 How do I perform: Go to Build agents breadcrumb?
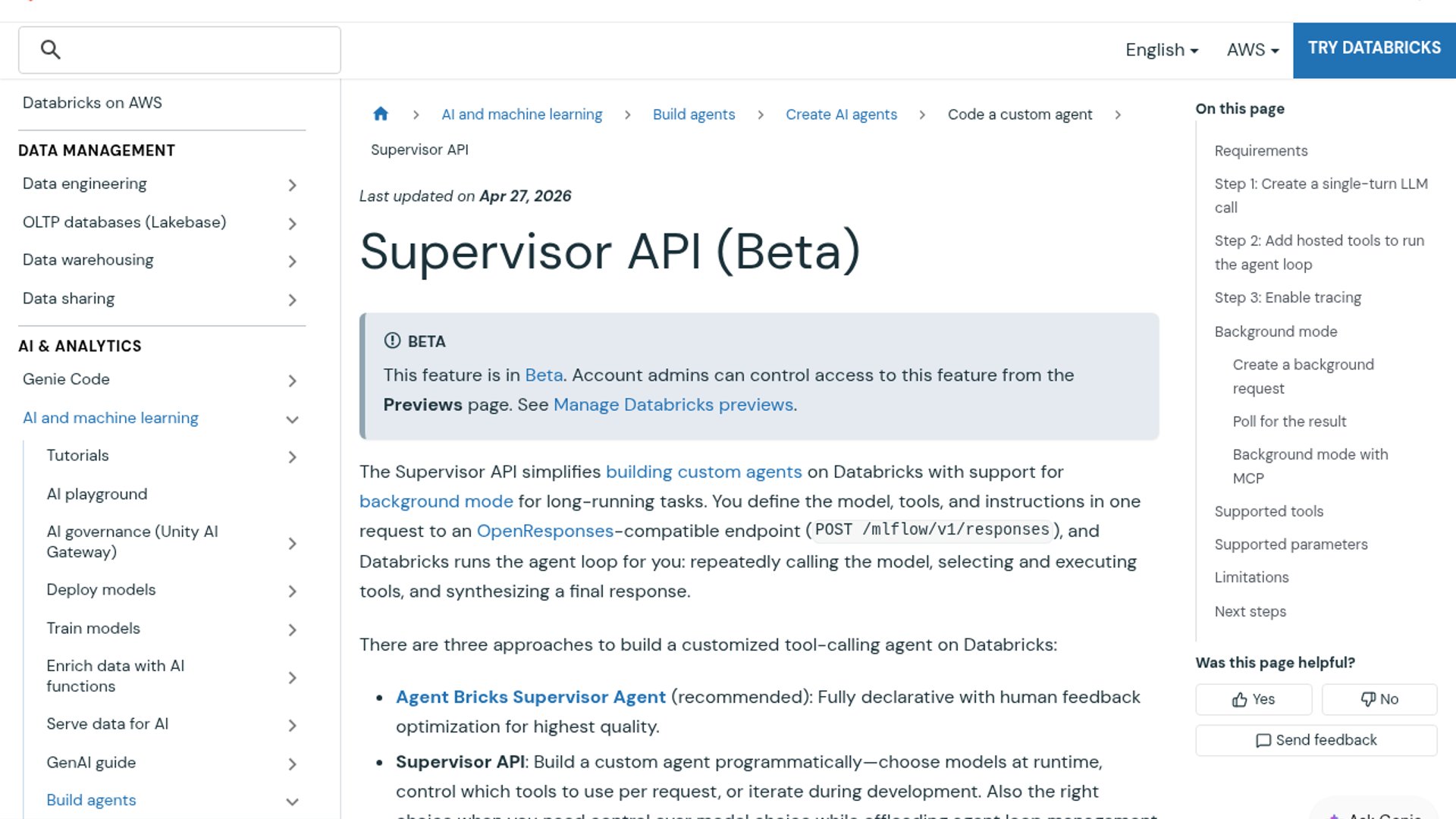(x=693, y=115)
